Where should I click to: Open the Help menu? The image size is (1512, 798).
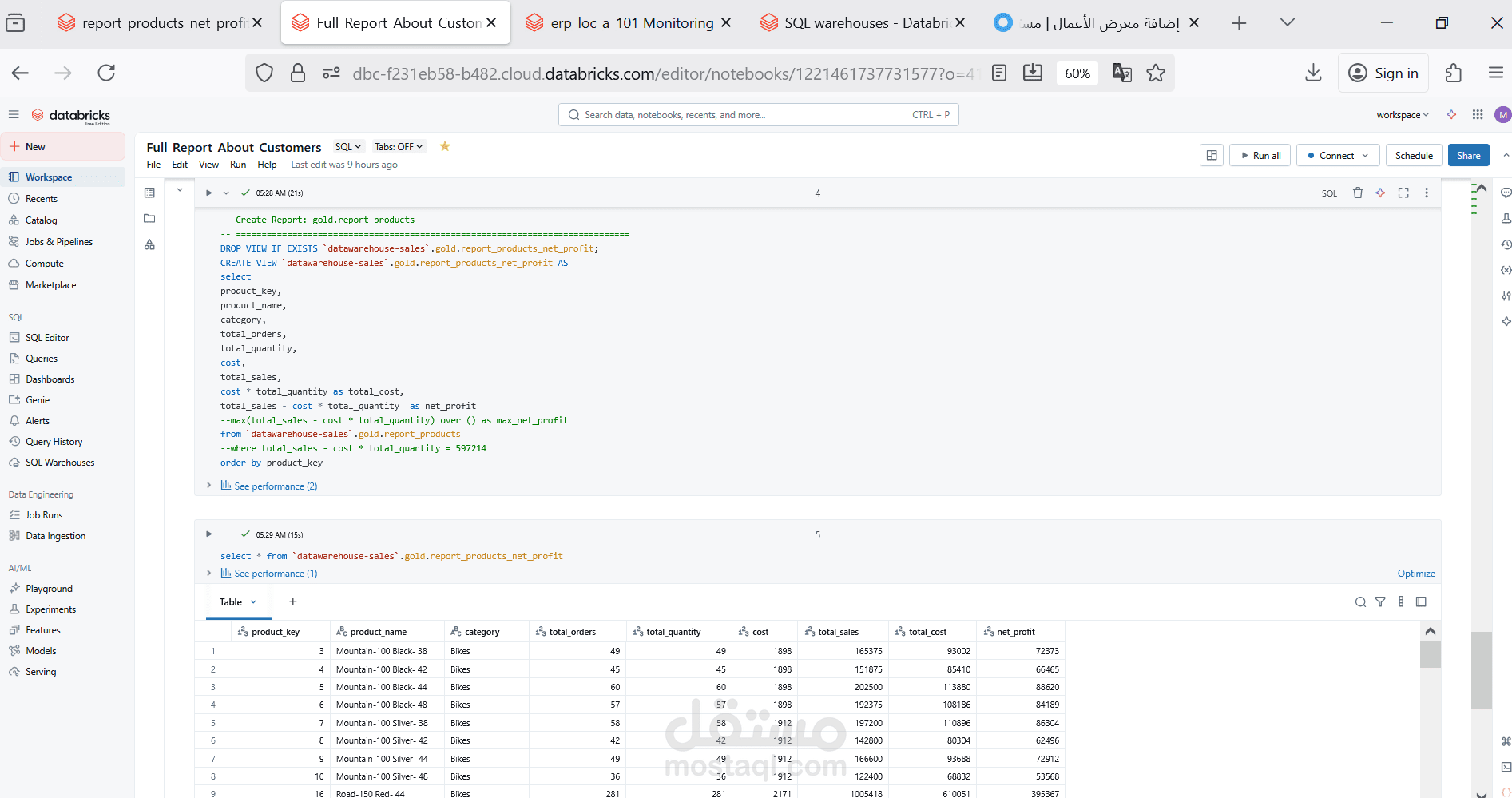[267, 165]
